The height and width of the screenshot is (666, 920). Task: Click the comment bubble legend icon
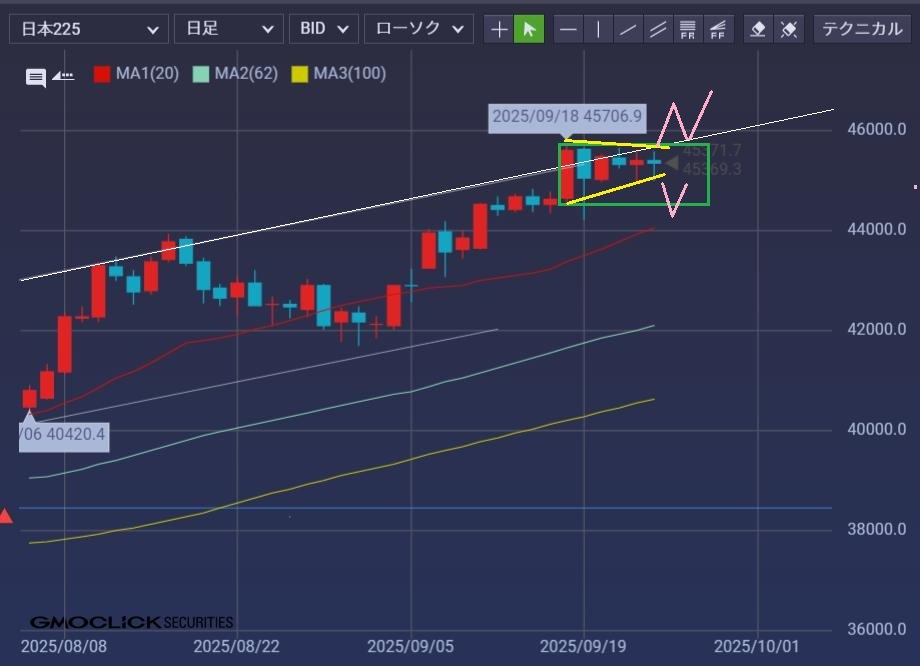point(36,77)
